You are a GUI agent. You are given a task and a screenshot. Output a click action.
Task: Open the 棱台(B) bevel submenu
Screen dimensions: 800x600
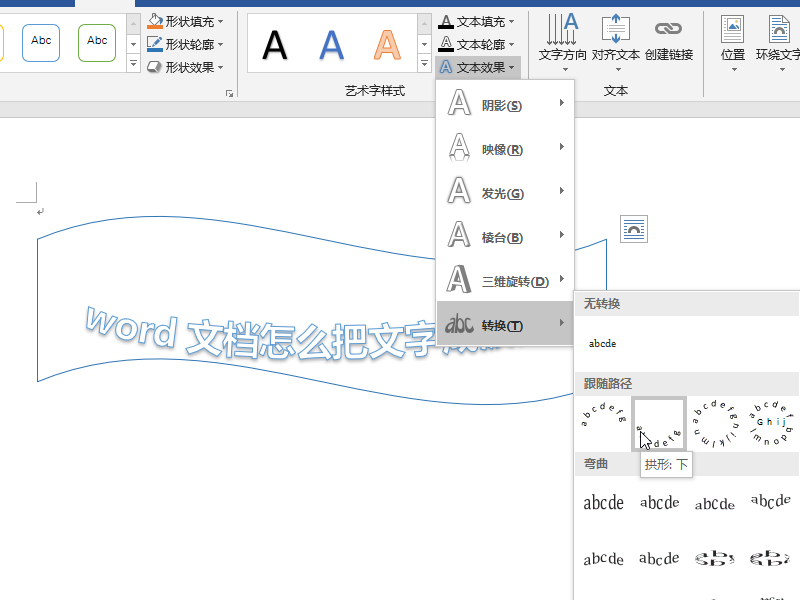pos(505,236)
